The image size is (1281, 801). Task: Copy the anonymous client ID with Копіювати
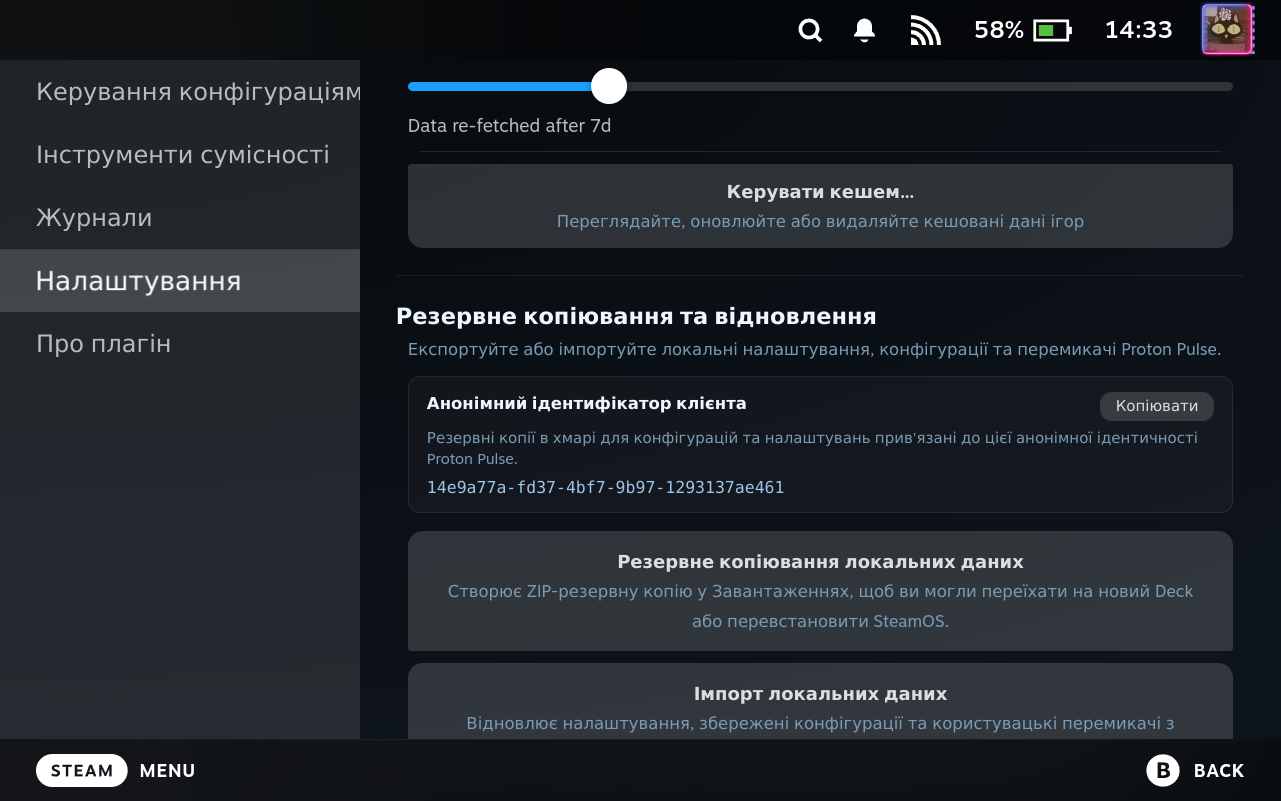click(x=1157, y=406)
